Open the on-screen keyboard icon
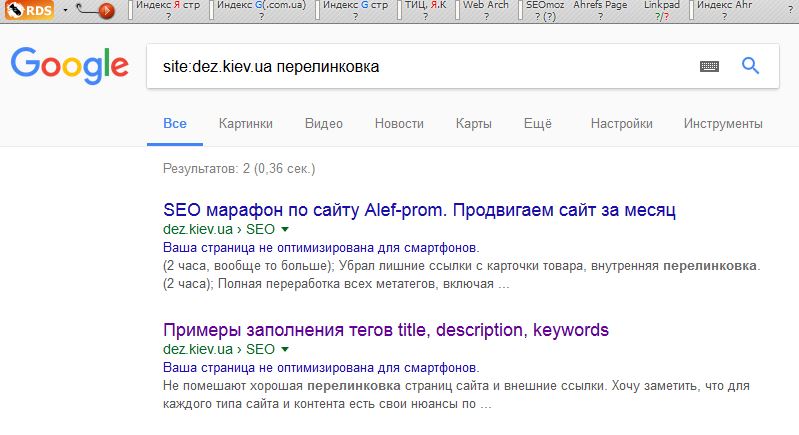The image size is (799, 435). click(709, 66)
